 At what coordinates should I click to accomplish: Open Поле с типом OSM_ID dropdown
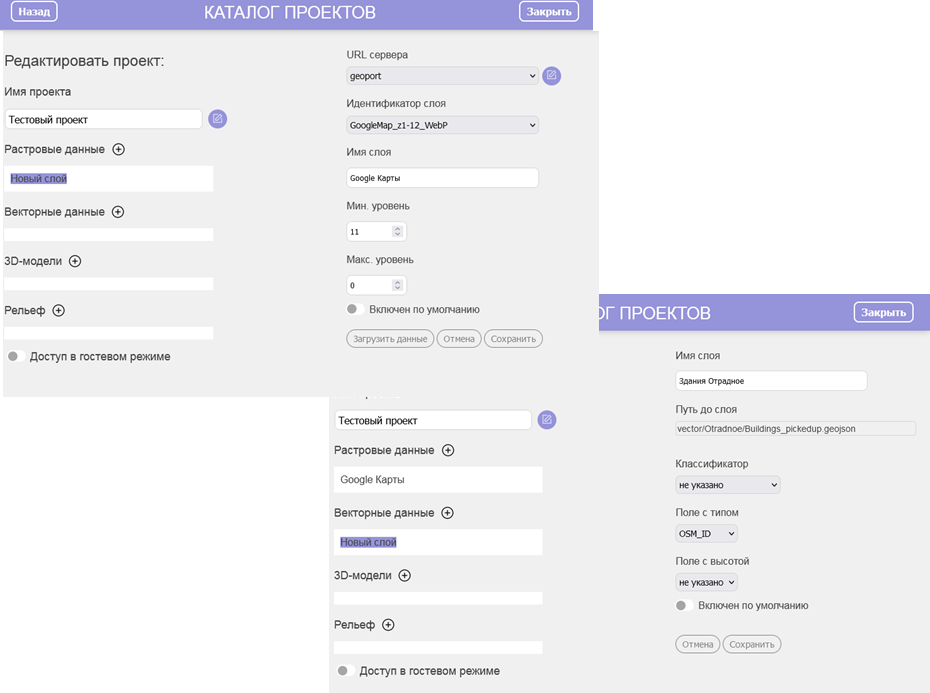pos(706,534)
